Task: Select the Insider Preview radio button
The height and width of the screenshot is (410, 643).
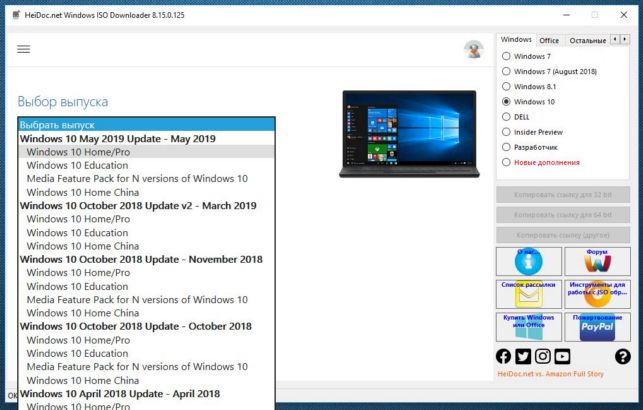Action: coord(506,132)
